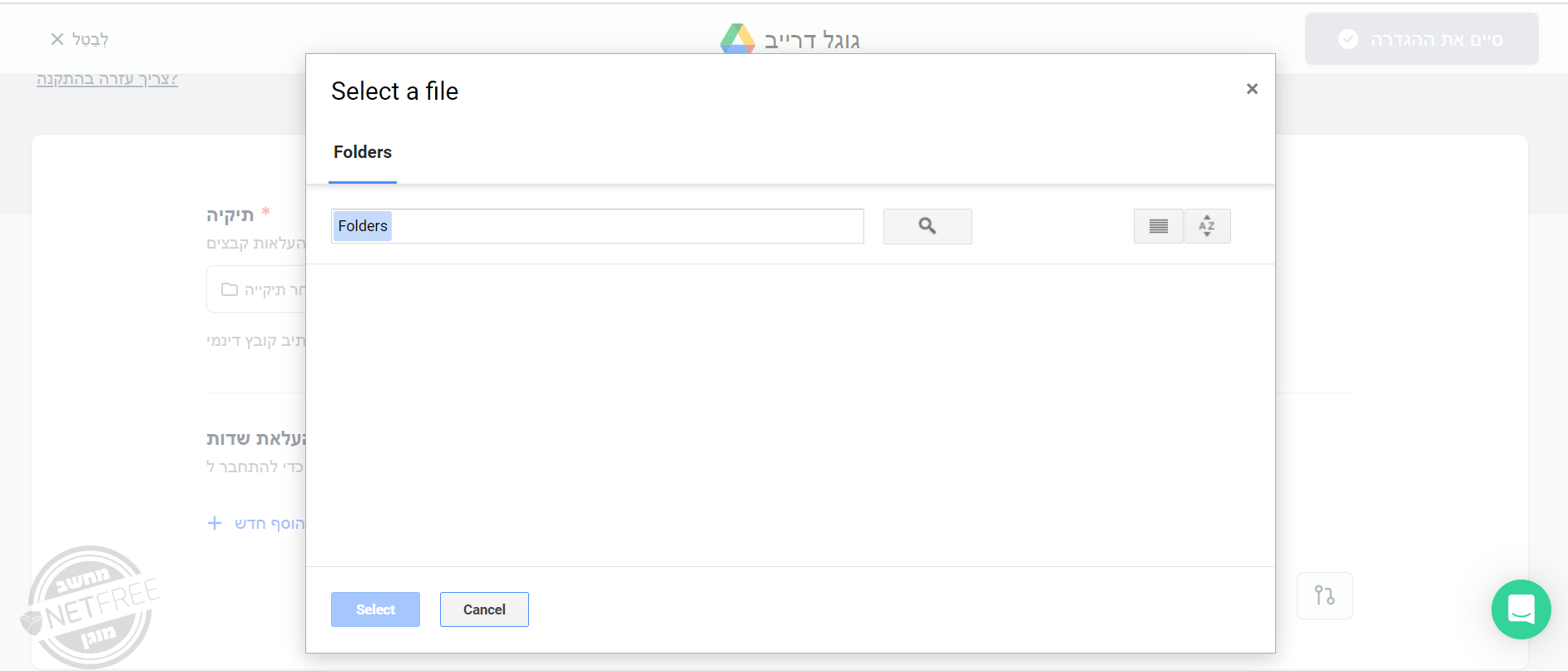Viewport: 1568px width, 671px height.
Task: Click the Google Drive logo icon
Action: click(737, 39)
